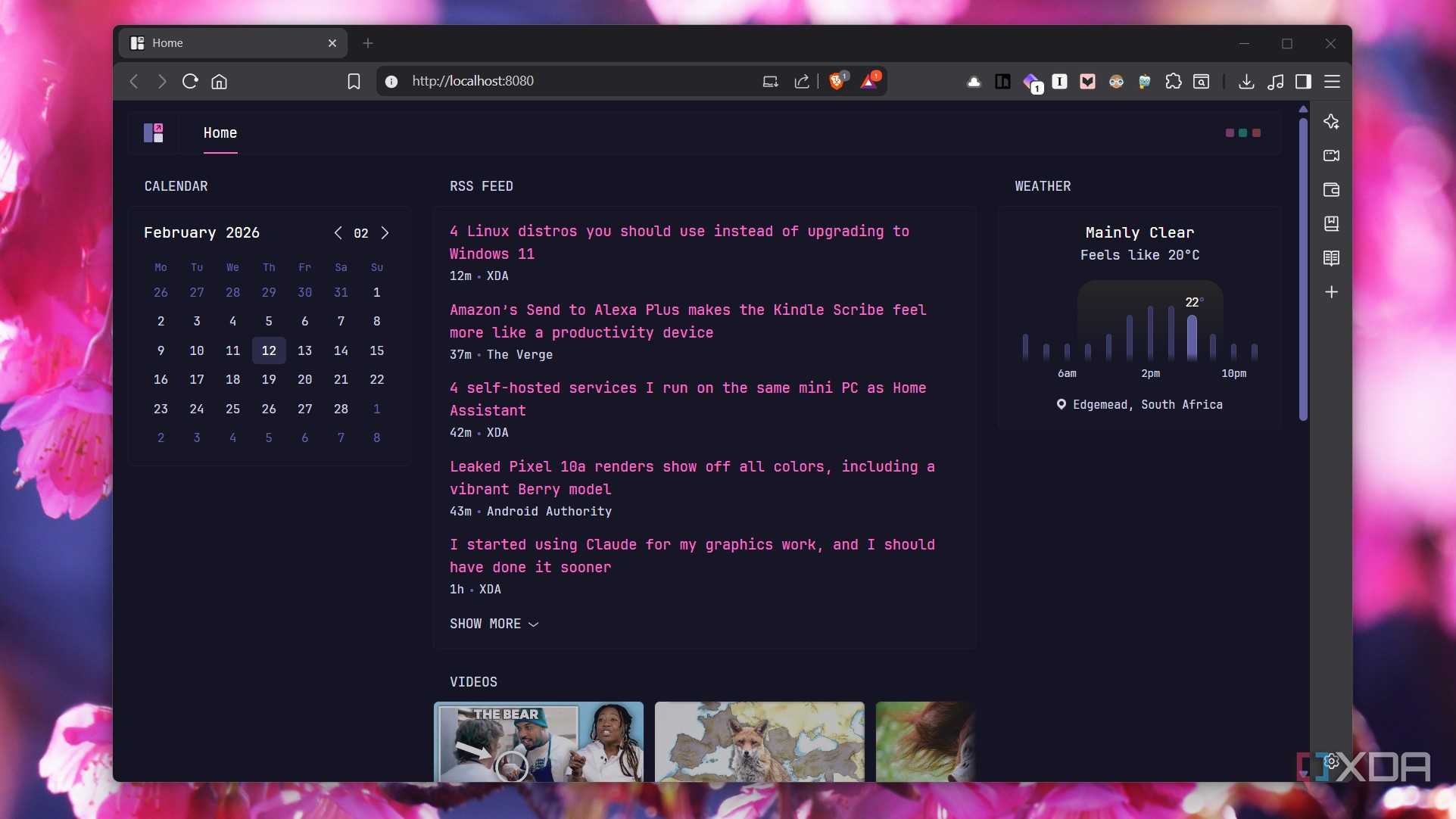
Task: Click site information icon in address bar
Action: tap(391, 81)
